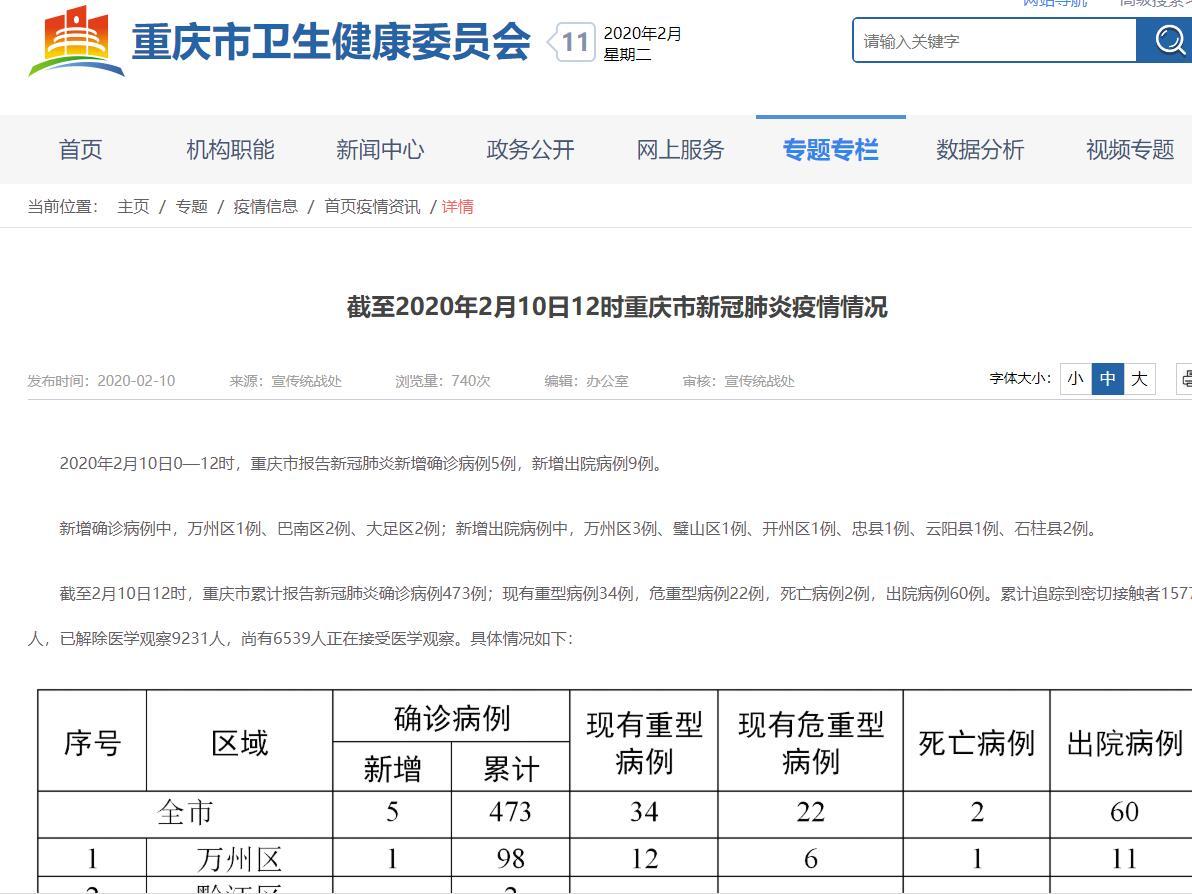Click the 12 severe cases cell for 万州区
The height and width of the screenshot is (894, 1192).
(x=644, y=859)
